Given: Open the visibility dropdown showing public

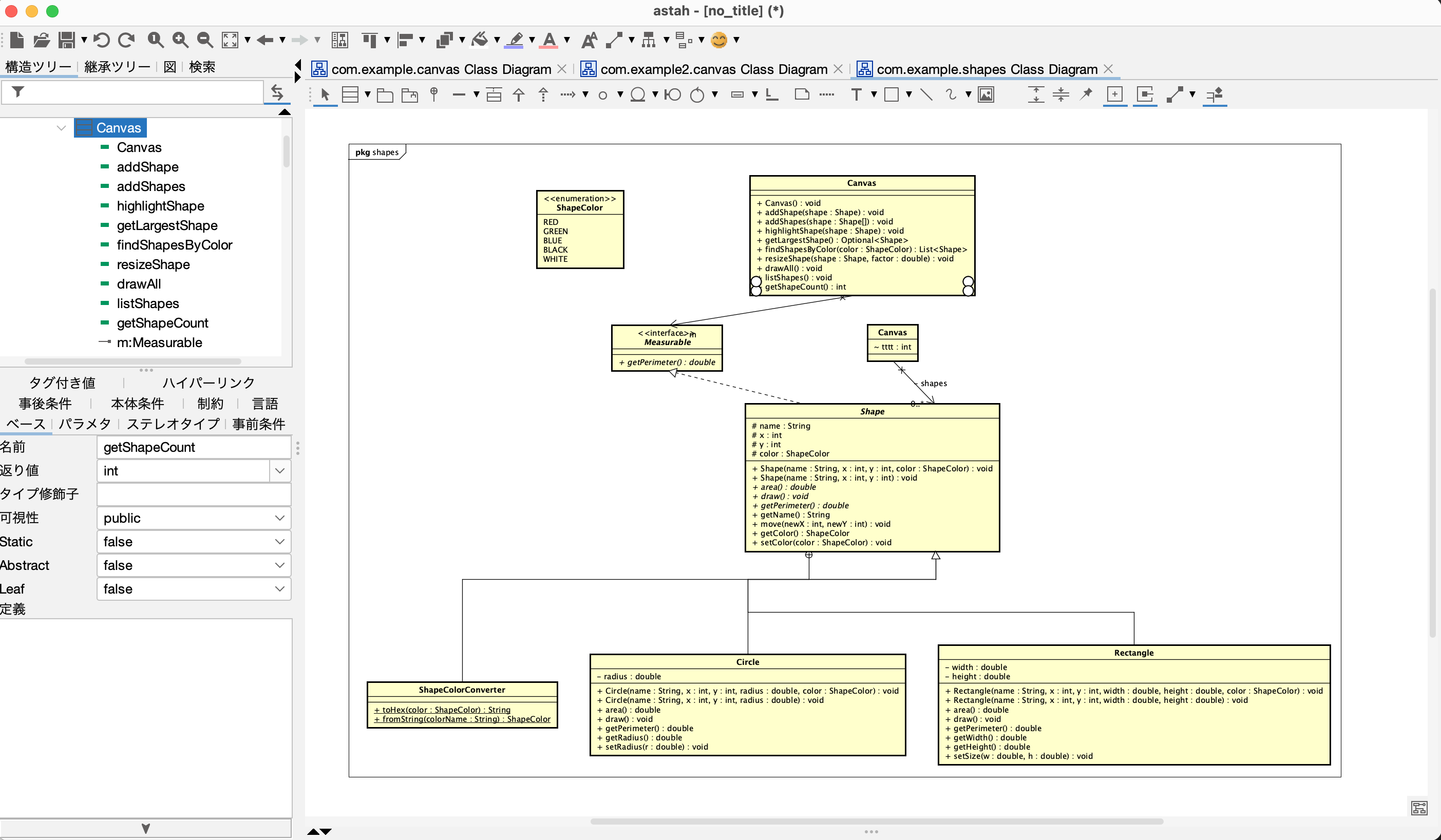Looking at the screenshot, I should pos(194,518).
